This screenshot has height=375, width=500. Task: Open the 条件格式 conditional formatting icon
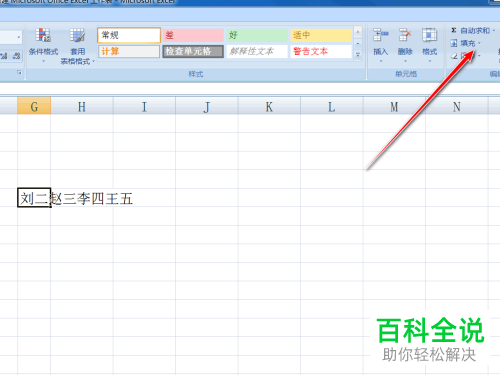pyautogui.click(x=43, y=35)
